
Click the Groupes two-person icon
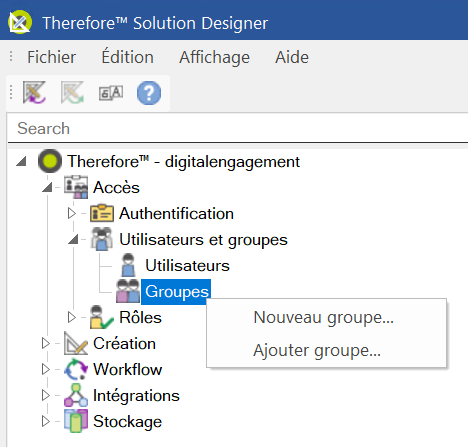coord(128,291)
